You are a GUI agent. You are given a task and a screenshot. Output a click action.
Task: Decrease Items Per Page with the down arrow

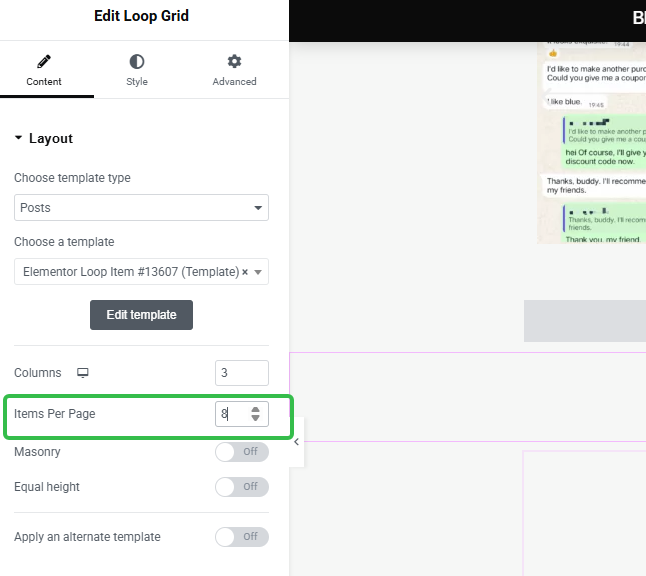pyautogui.click(x=256, y=419)
